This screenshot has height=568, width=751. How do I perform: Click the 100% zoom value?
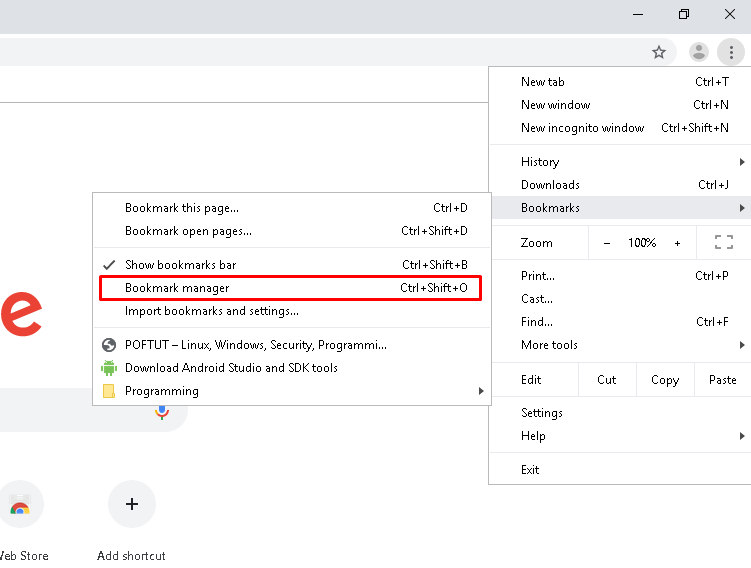[642, 243]
